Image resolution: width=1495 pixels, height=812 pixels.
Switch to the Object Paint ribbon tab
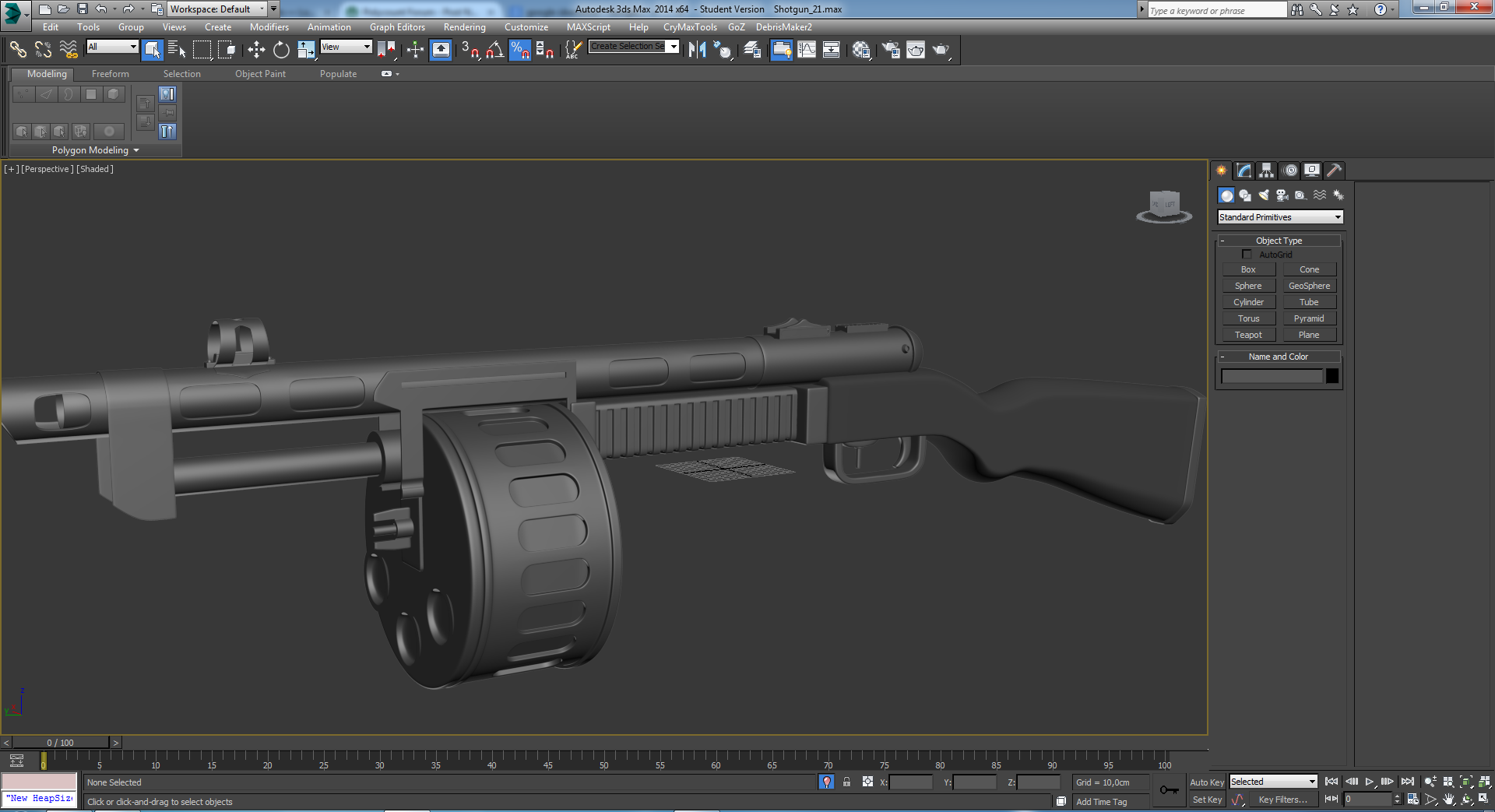260,74
